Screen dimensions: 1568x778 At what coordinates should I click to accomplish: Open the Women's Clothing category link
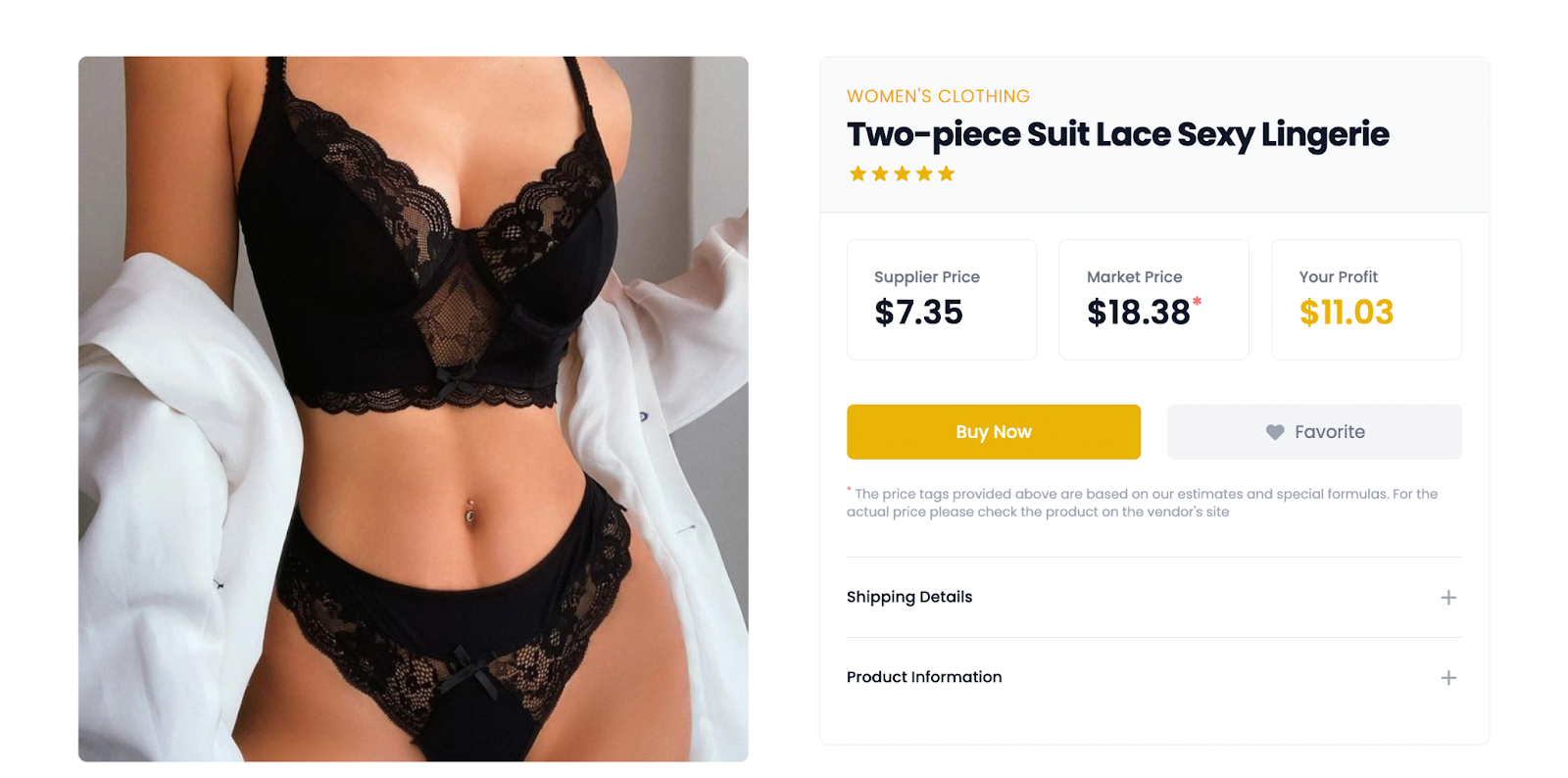938,96
